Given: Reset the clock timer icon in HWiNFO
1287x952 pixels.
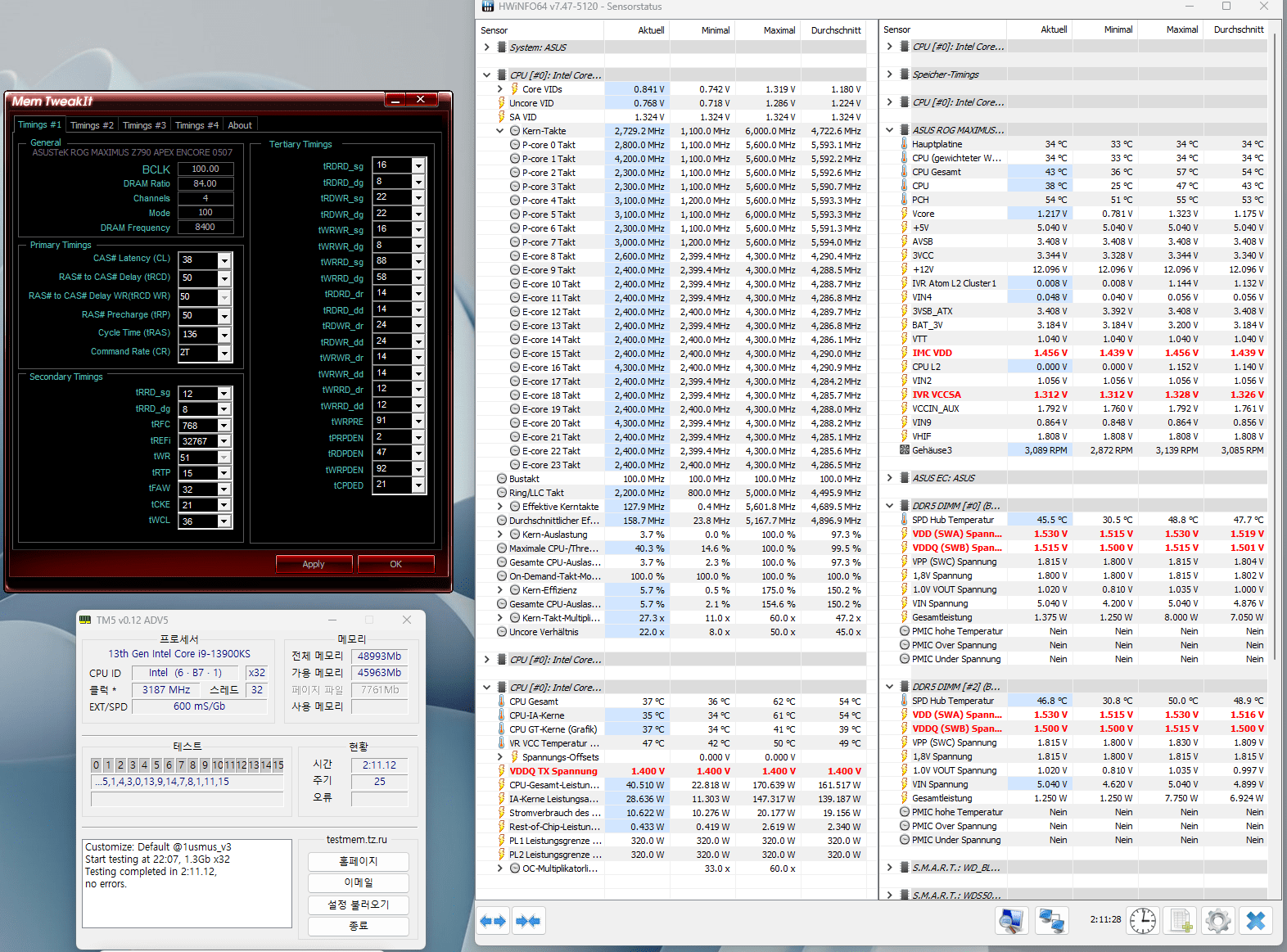Looking at the screenshot, I should click(x=1143, y=921).
